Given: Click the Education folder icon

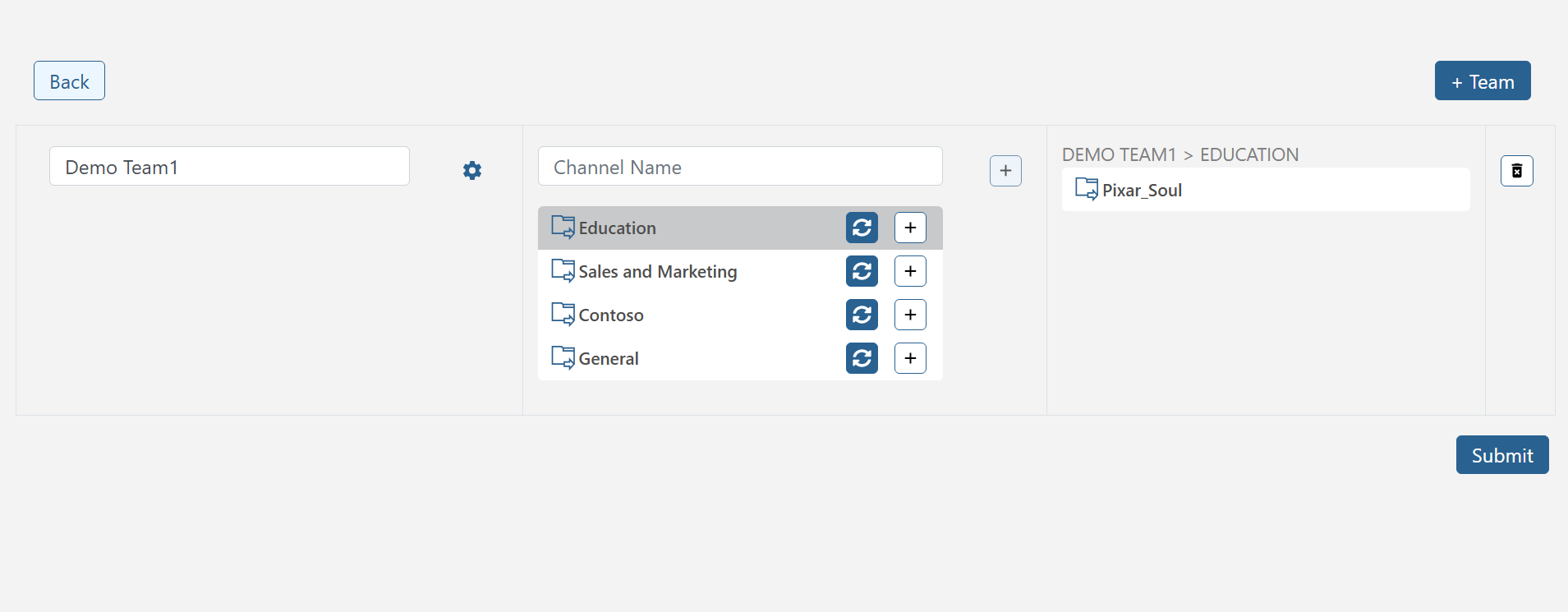Looking at the screenshot, I should (563, 227).
